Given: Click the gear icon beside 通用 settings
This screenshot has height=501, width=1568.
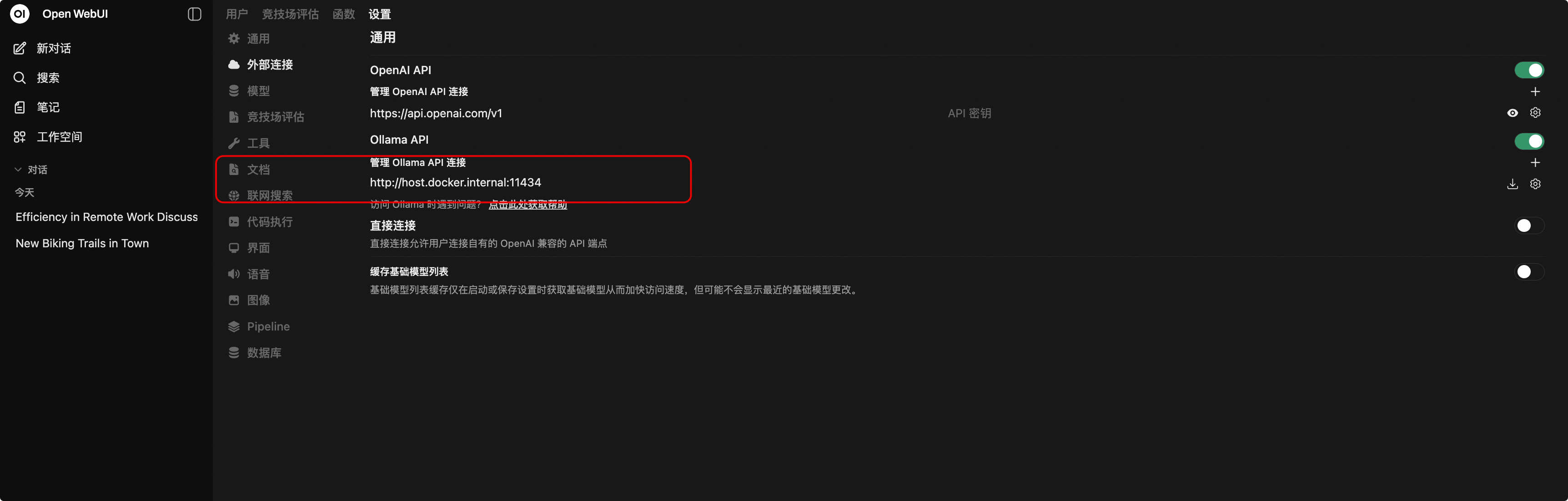Looking at the screenshot, I should click(234, 38).
